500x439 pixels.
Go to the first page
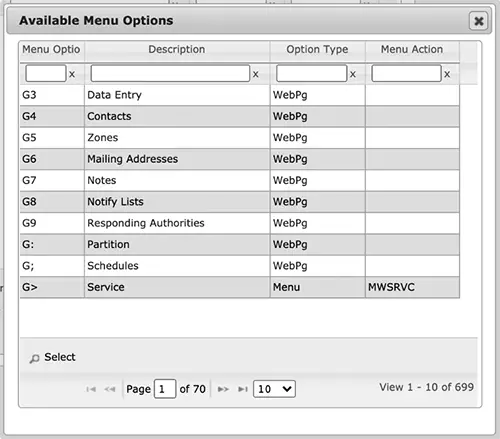pyautogui.click(x=91, y=389)
